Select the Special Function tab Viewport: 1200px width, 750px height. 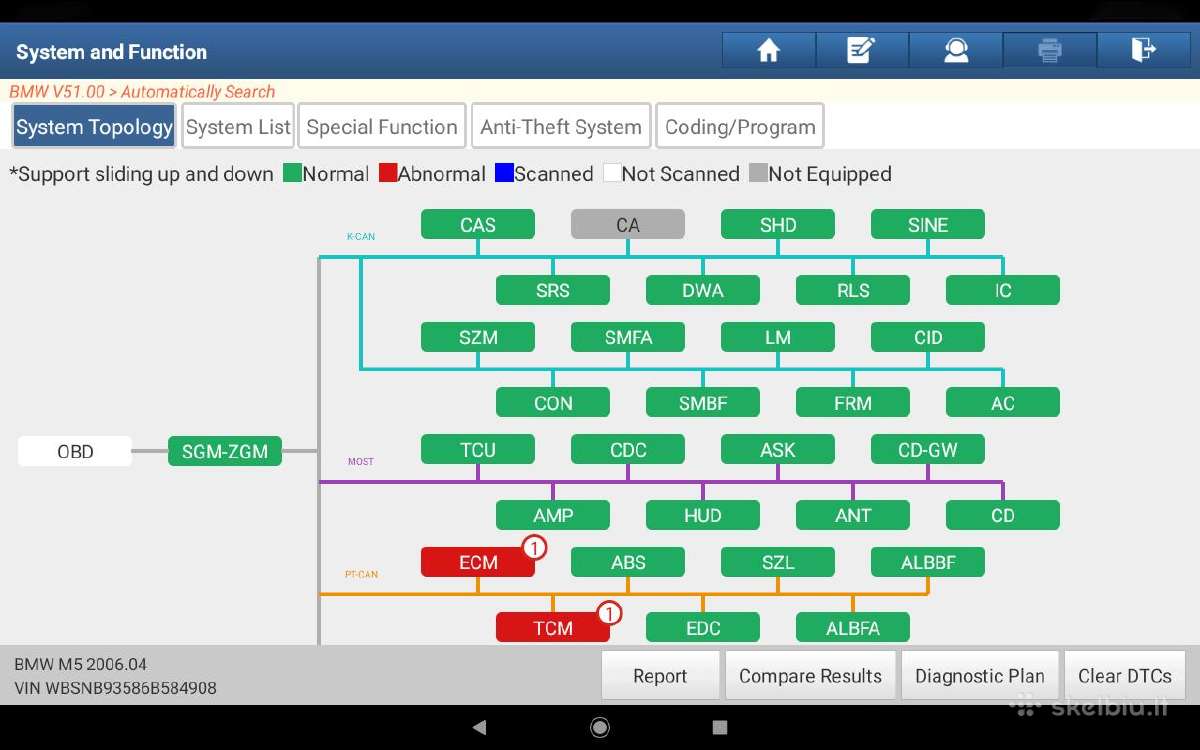point(382,127)
